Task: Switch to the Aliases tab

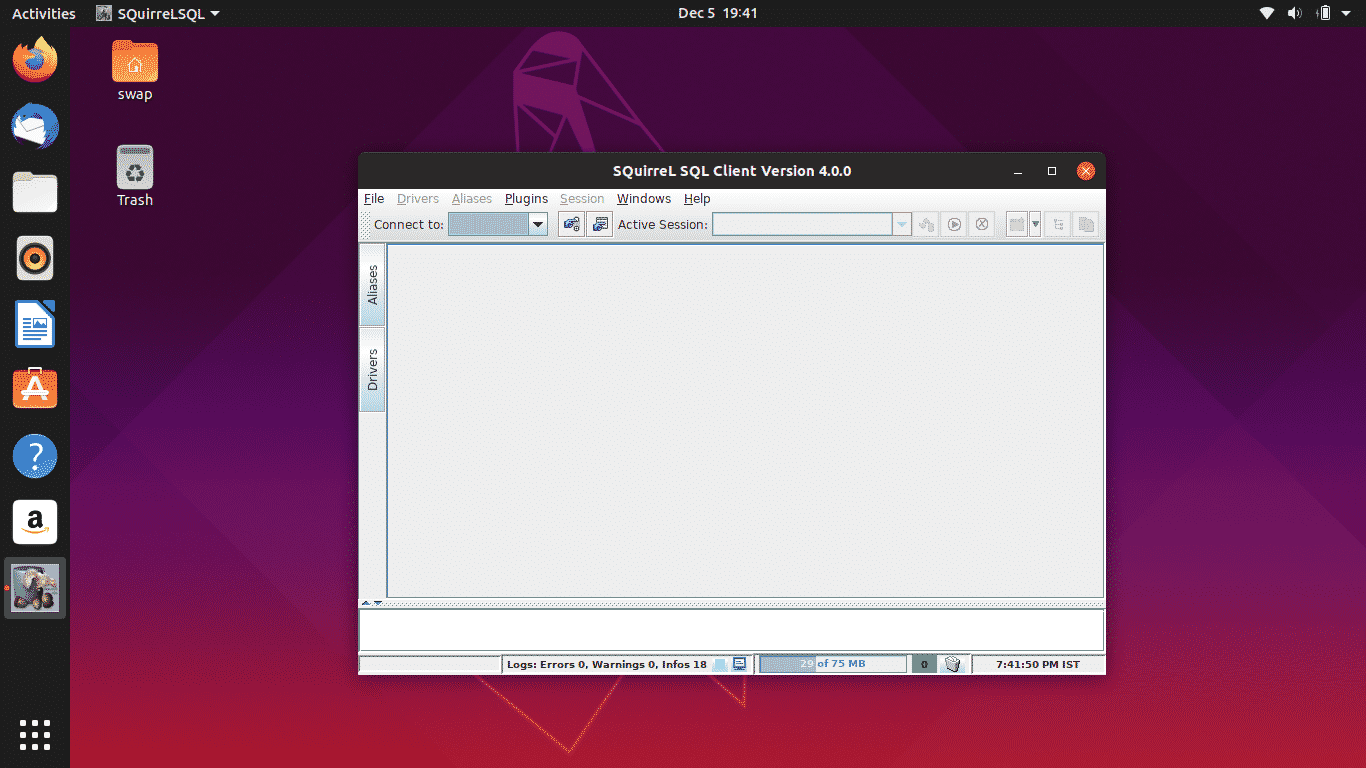Action: coord(372,287)
